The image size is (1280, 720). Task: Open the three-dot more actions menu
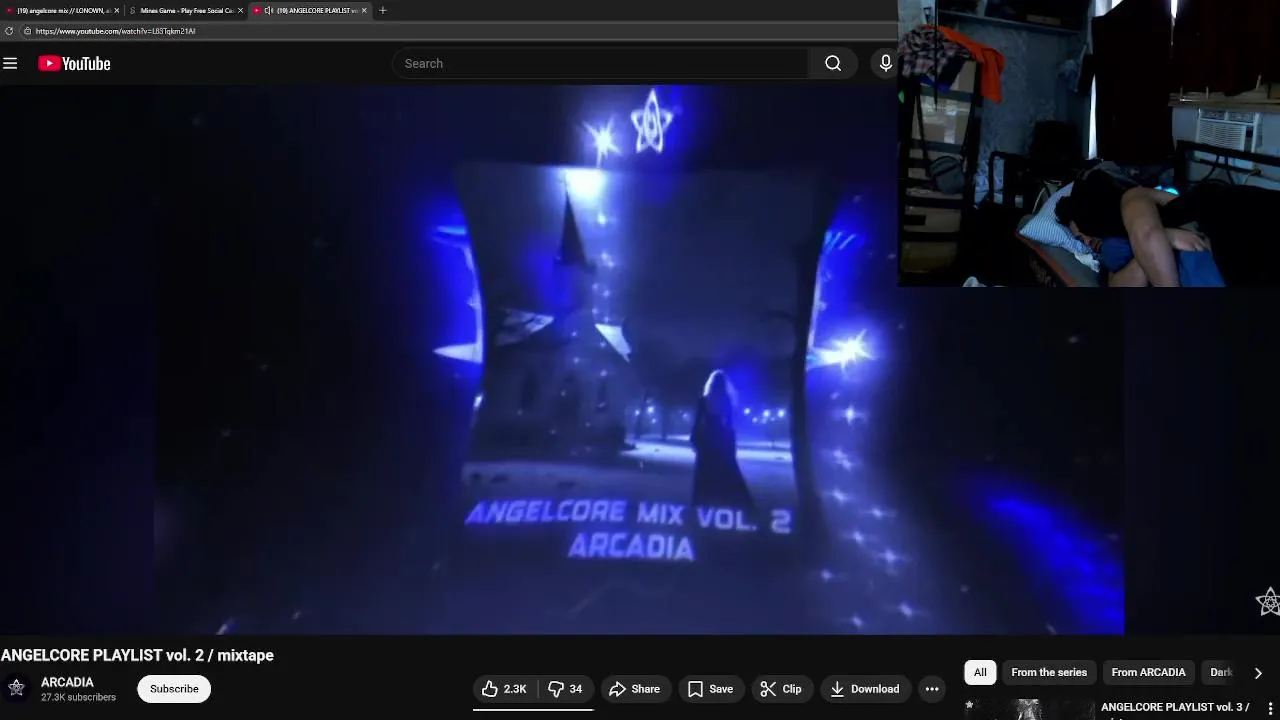932,689
